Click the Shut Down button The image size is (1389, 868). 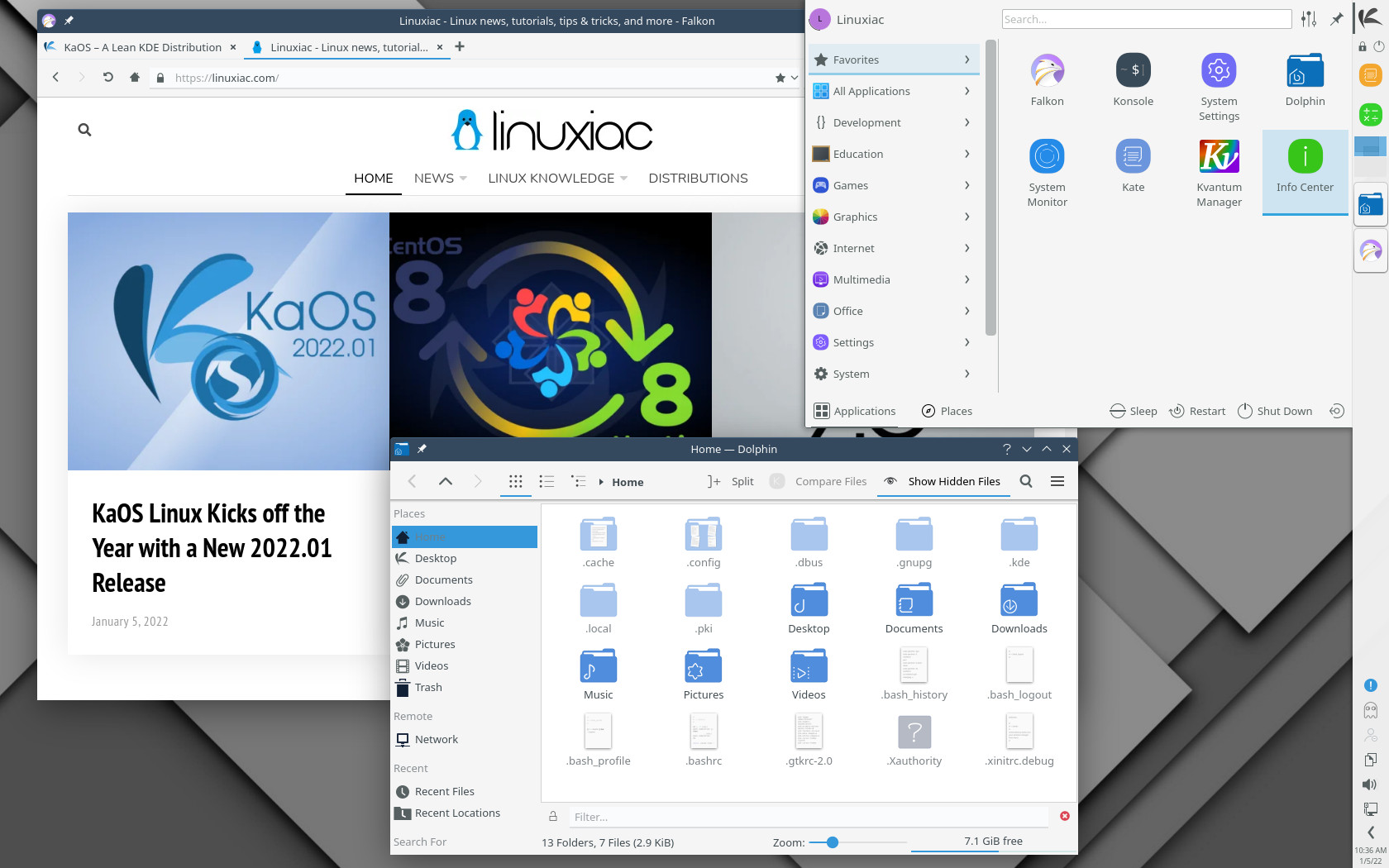(1275, 411)
